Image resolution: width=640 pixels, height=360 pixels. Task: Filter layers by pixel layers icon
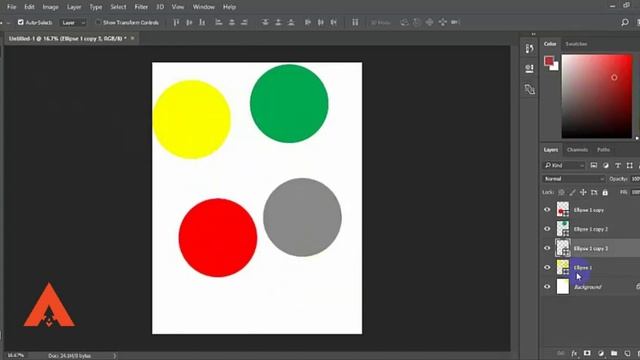[x=593, y=165]
